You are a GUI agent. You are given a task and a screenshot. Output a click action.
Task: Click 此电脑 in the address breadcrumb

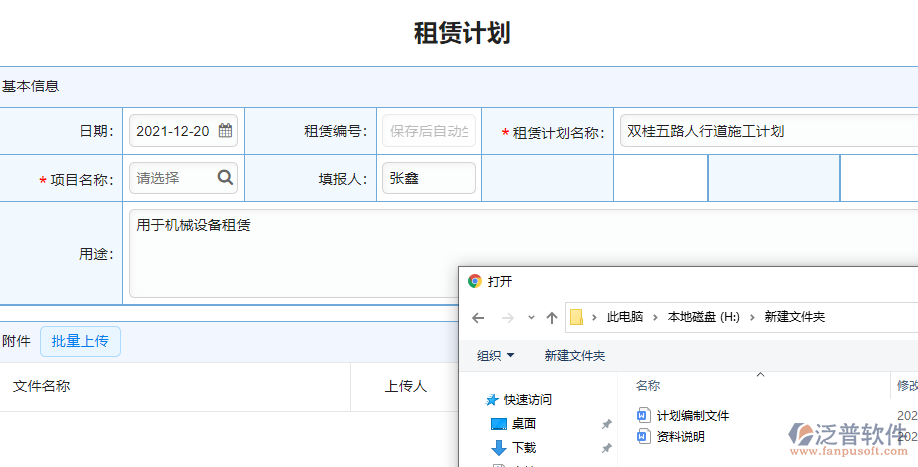click(x=625, y=317)
